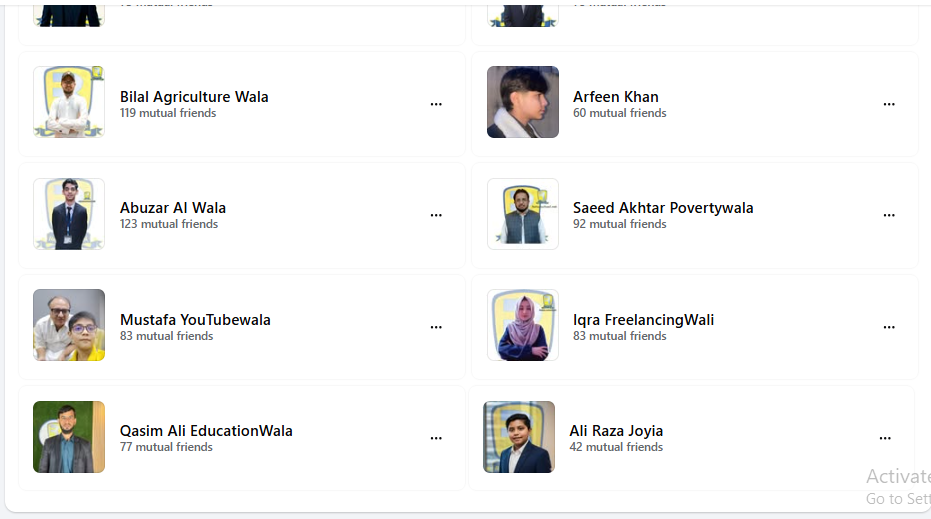
Task: Select Qasim Ali EducationWala's profile thumbnail
Action: coord(69,437)
